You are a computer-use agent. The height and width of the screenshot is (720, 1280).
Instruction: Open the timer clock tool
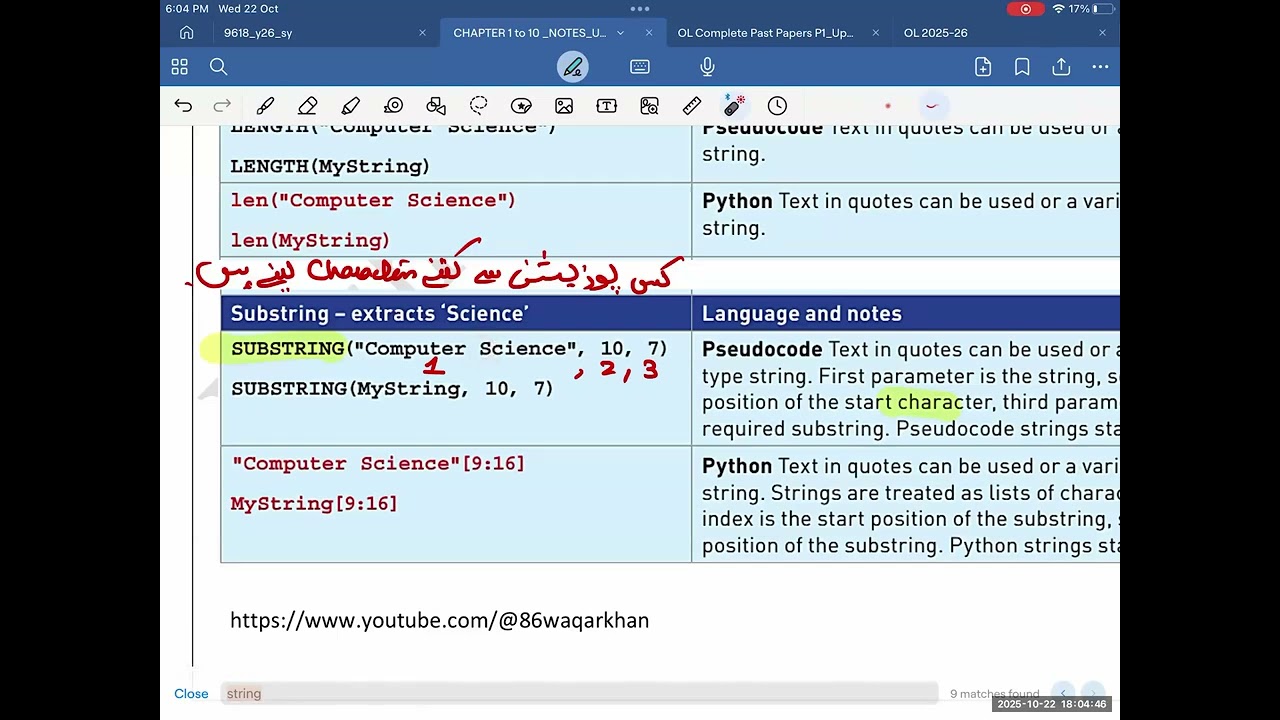tap(777, 106)
